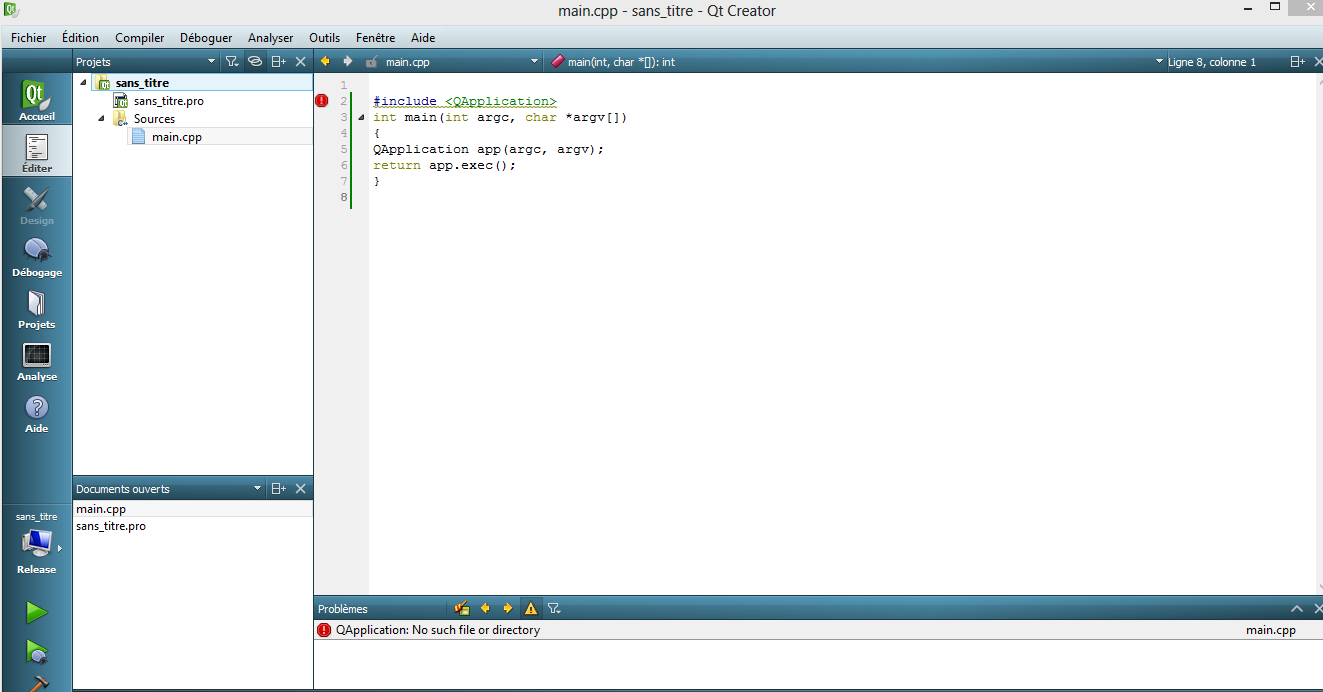Run the project with green arrow

point(36,611)
